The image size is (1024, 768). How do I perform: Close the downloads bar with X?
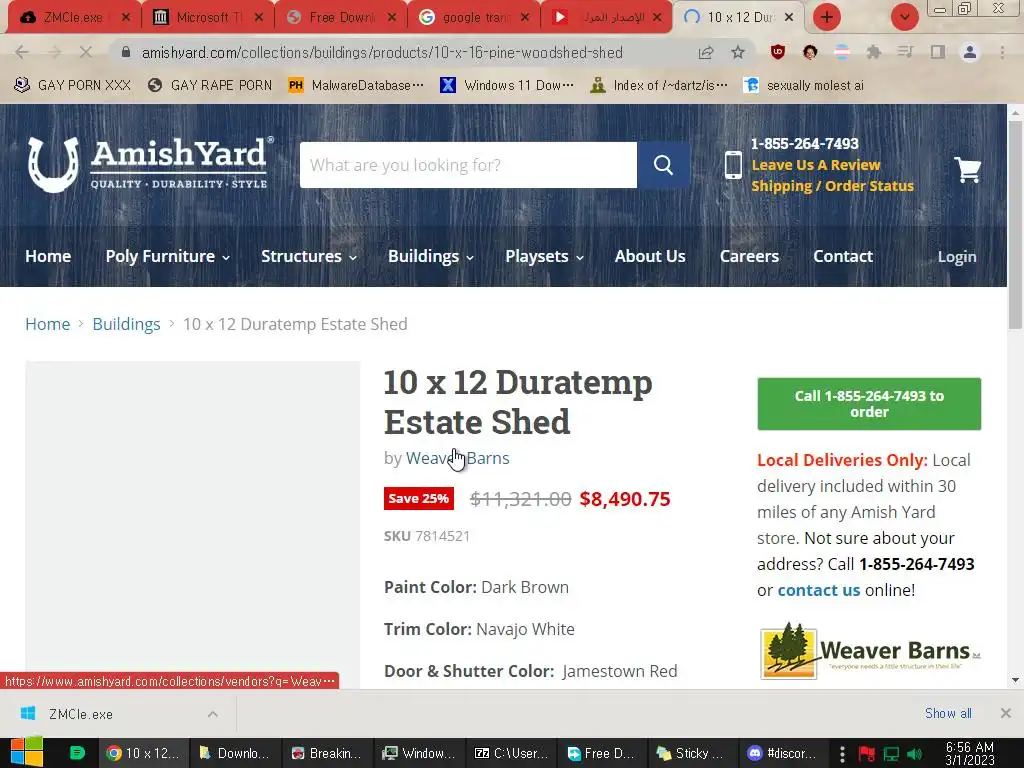pyautogui.click(x=1006, y=713)
